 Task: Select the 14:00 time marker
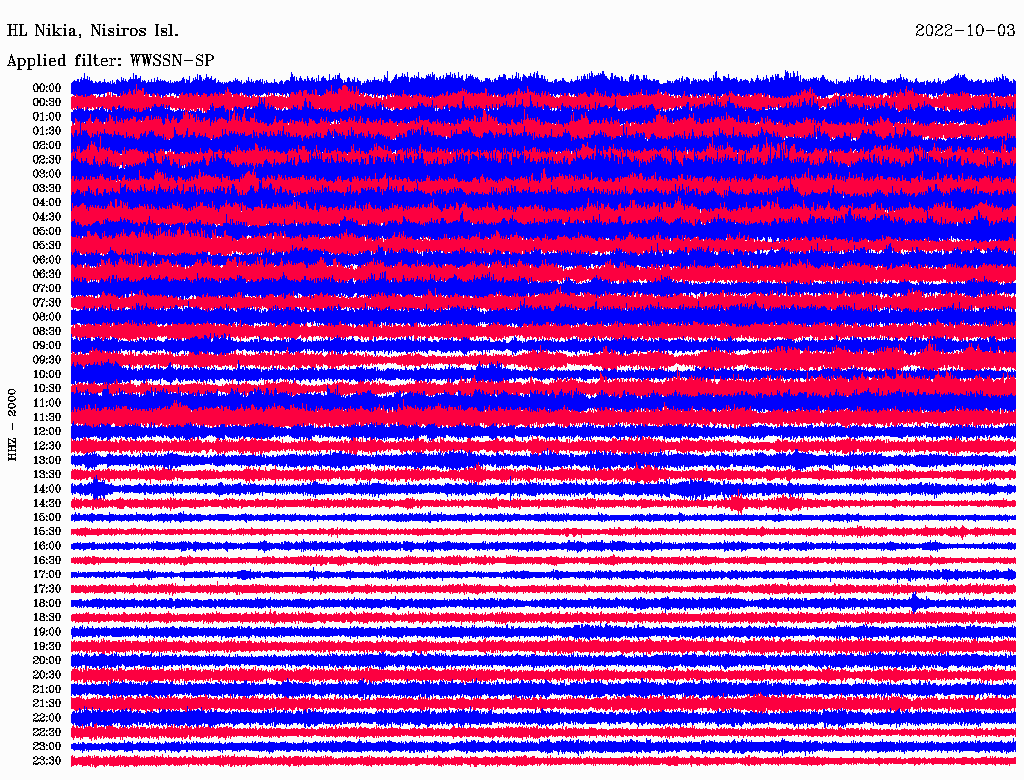click(x=47, y=489)
